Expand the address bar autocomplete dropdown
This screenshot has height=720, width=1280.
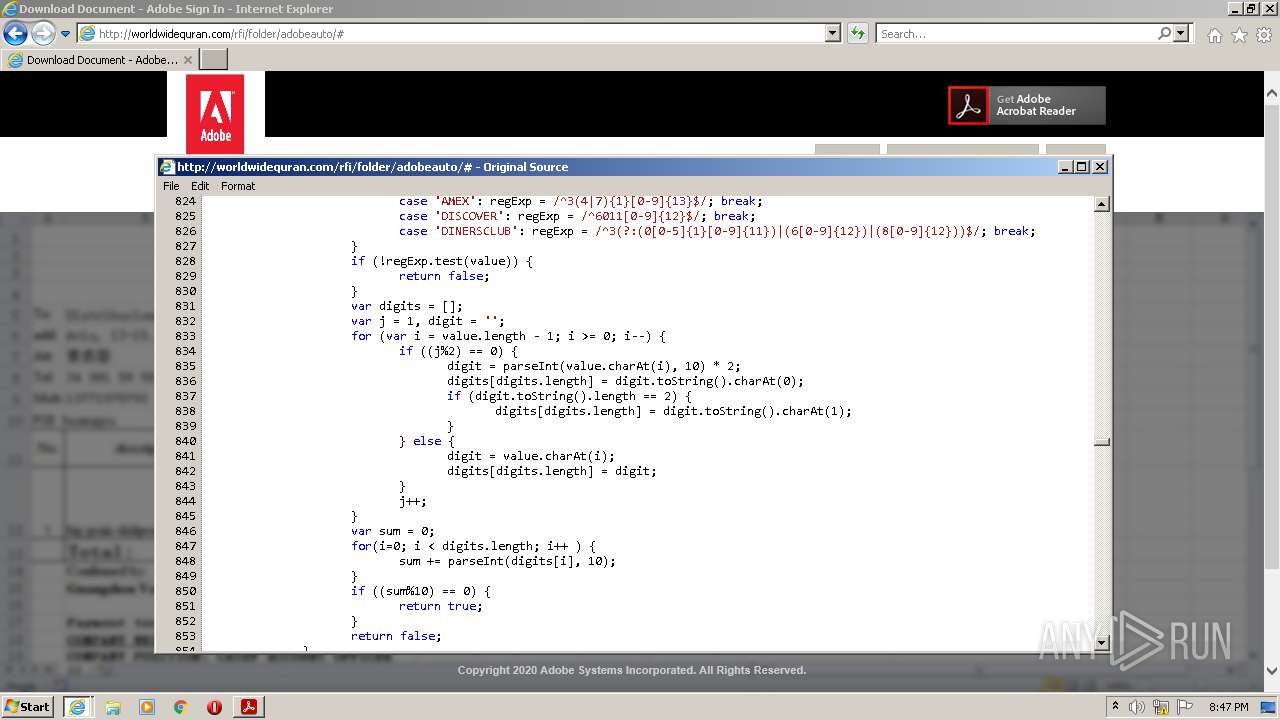pos(833,34)
